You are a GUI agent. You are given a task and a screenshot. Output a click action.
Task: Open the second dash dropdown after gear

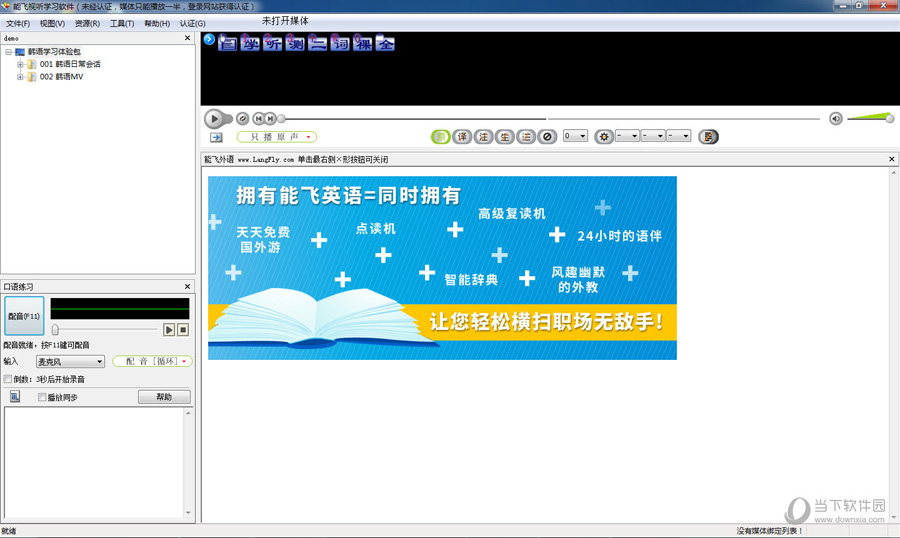[653, 136]
